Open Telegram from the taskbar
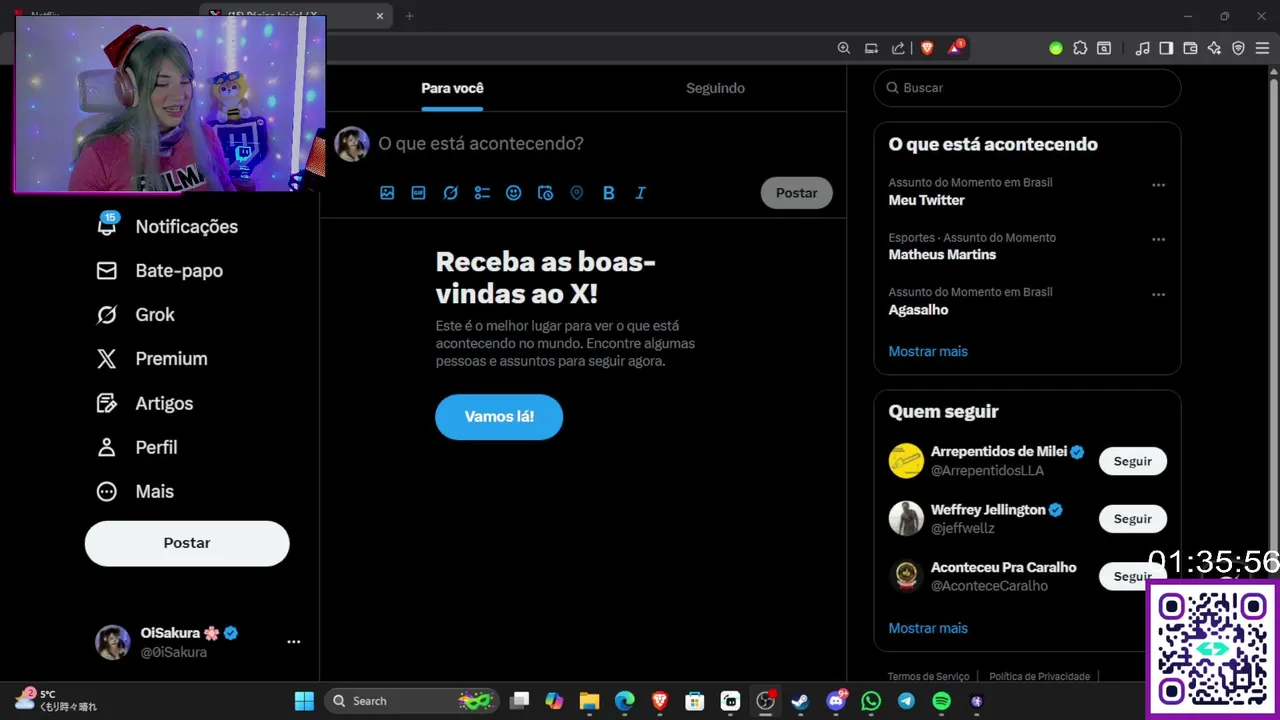 pyautogui.click(x=906, y=701)
